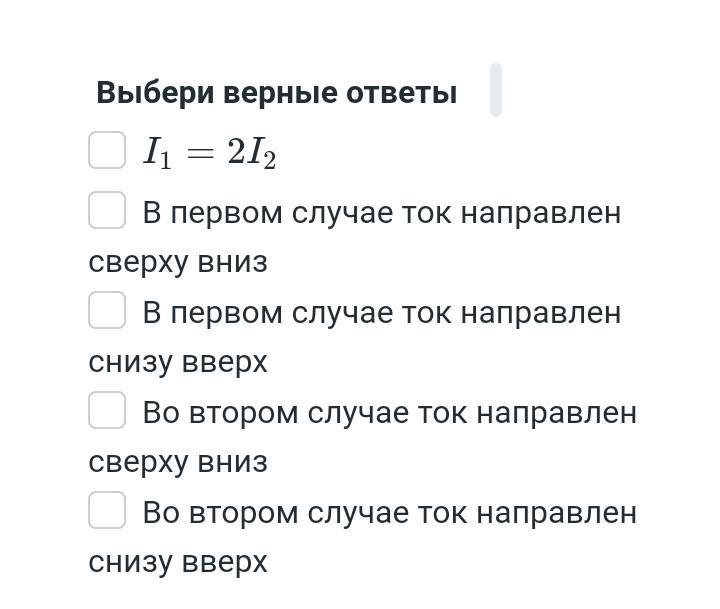Click the equals sign in the formula
Screen dimensions: 720x609
(201, 153)
